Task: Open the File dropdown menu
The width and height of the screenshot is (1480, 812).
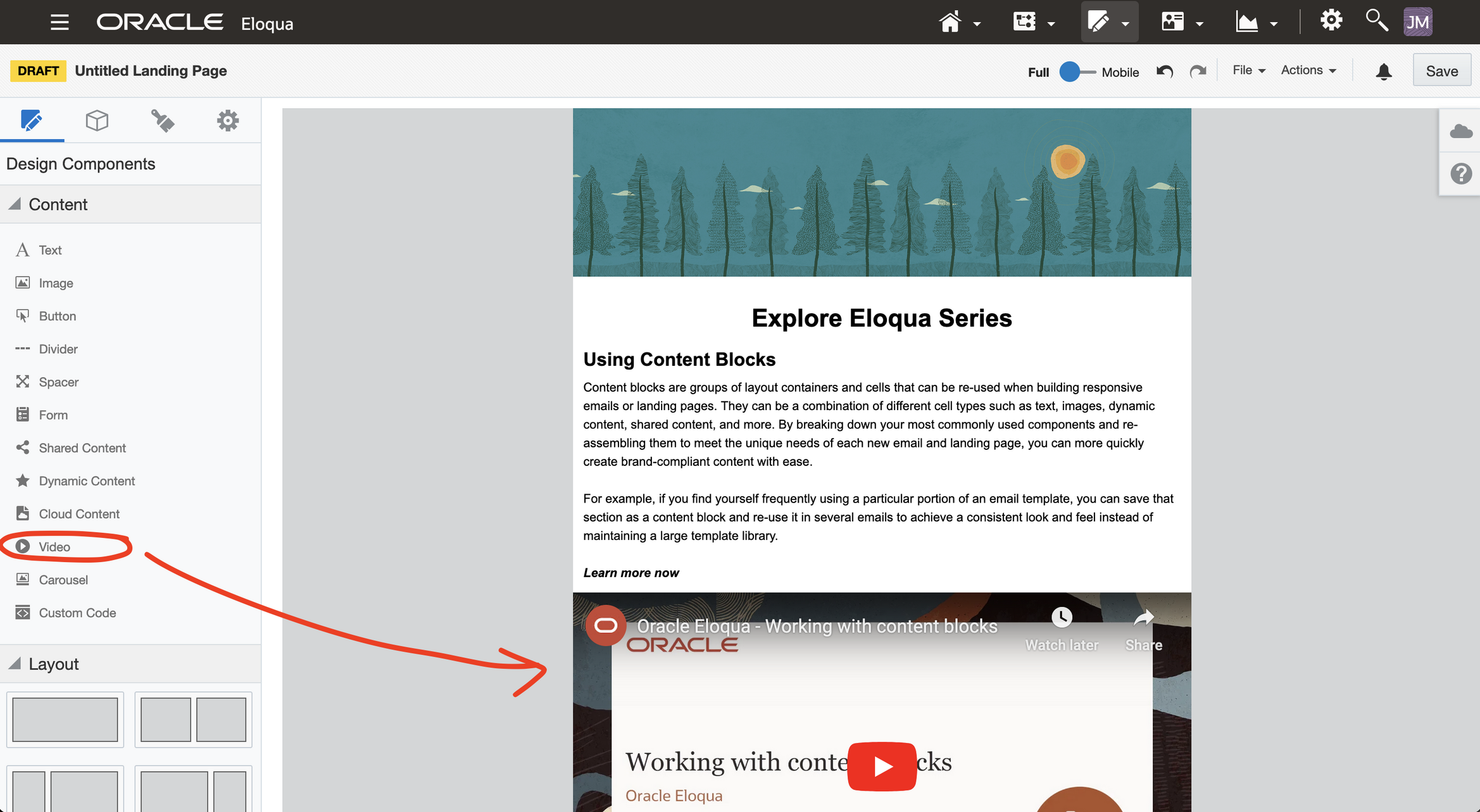Action: [1248, 70]
